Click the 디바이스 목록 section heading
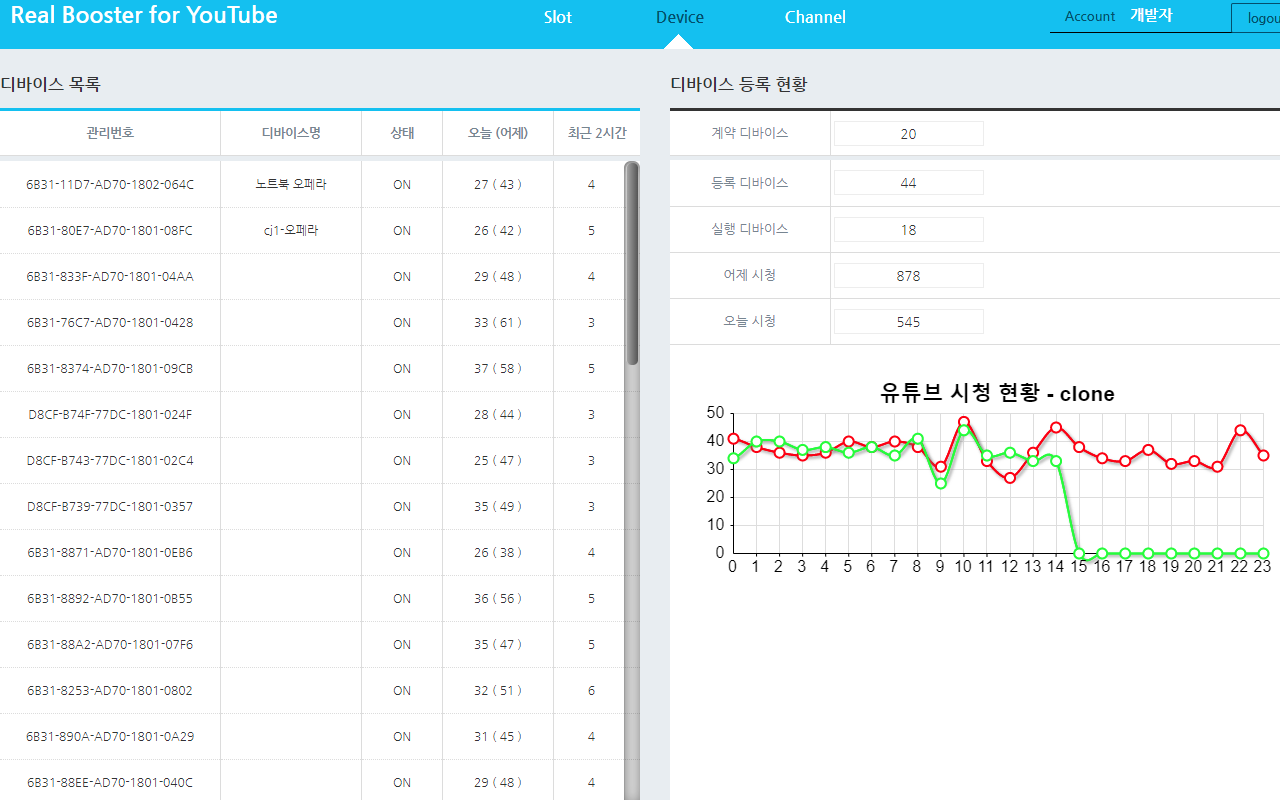 coord(50,84)
